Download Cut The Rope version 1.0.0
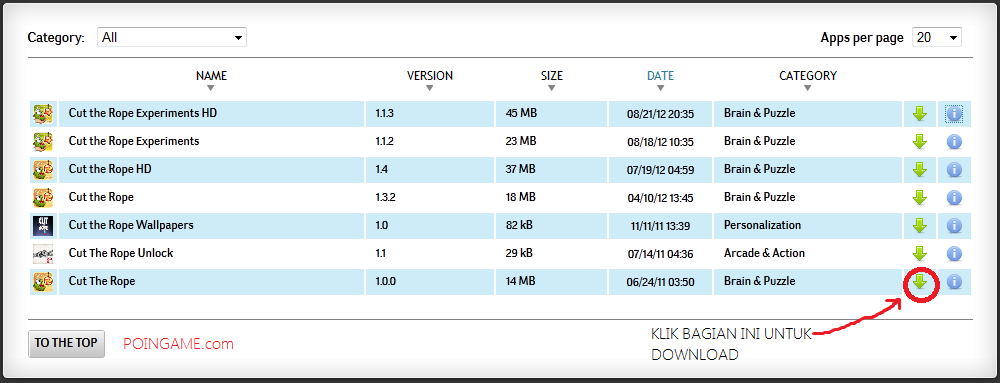The height and width of the screenshot is (383, 1000). (x=919, y=282)
